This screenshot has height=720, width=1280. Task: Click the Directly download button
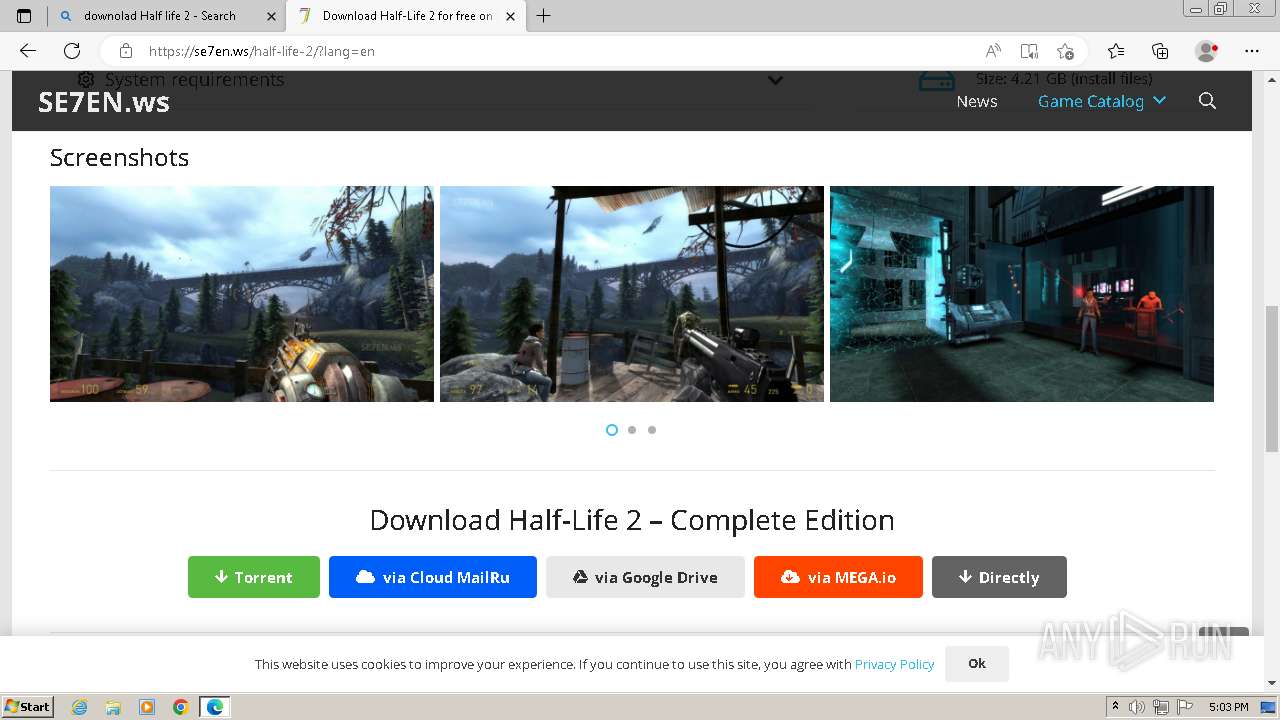[999, 577]
